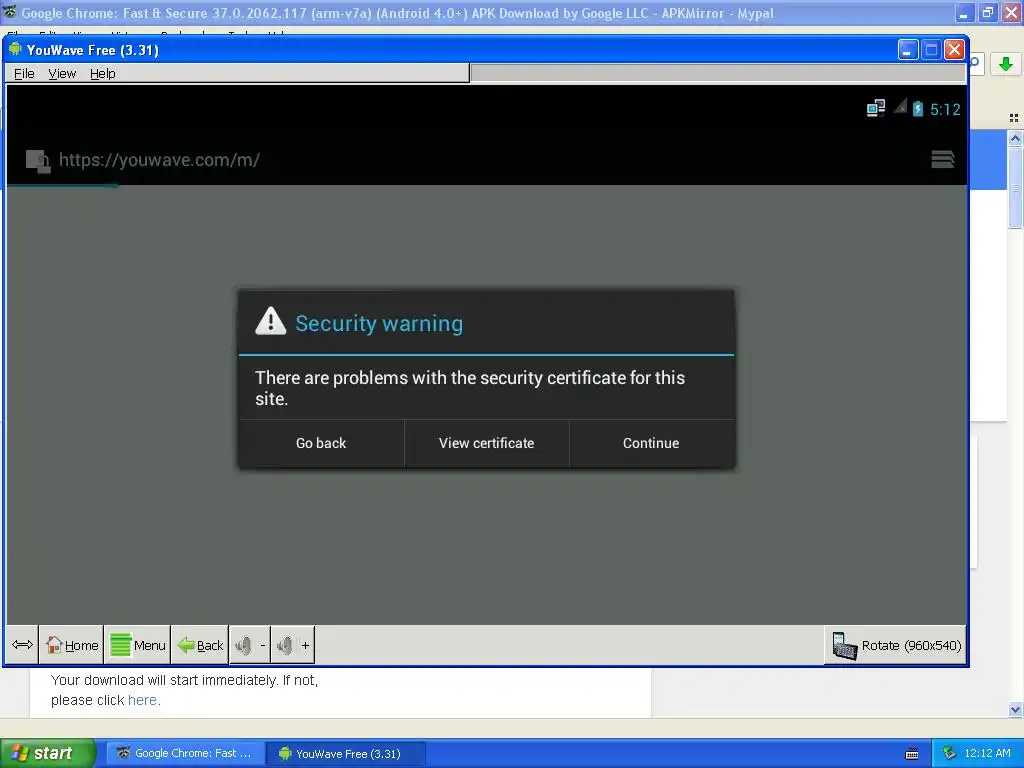Click the green download arrow in Mypal
1024x768 pixels.
pos(1006,63)
